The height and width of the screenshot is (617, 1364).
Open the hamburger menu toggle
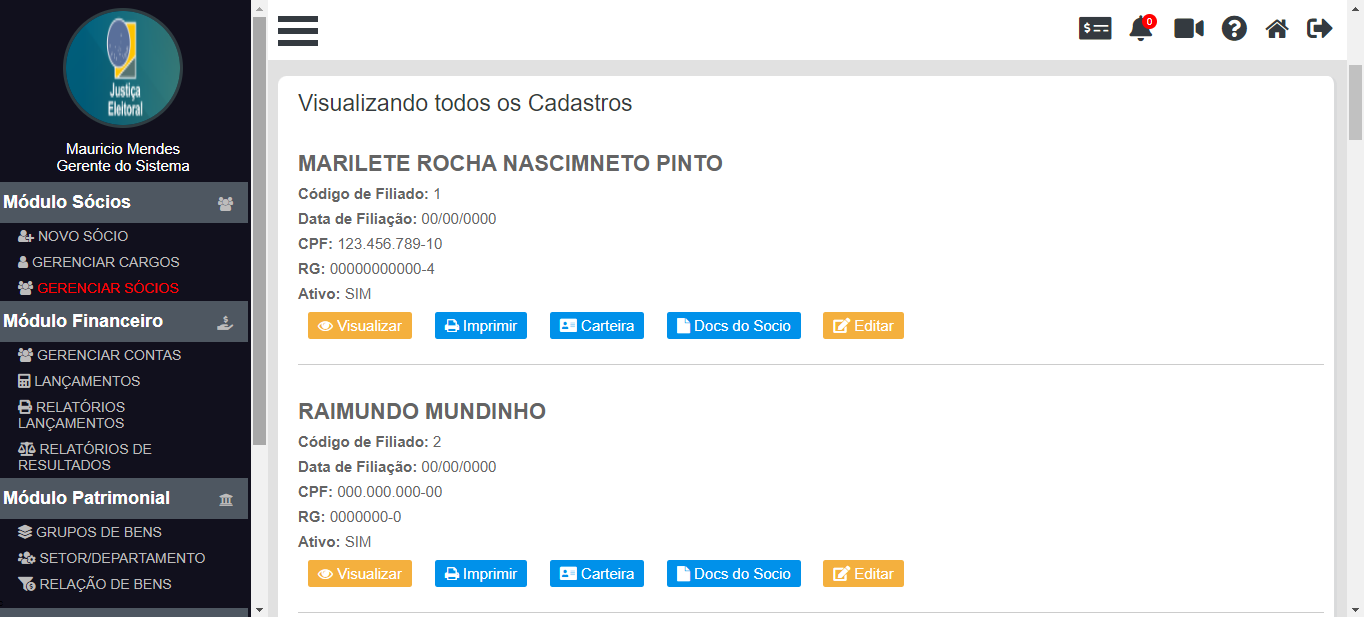(298, 31)
